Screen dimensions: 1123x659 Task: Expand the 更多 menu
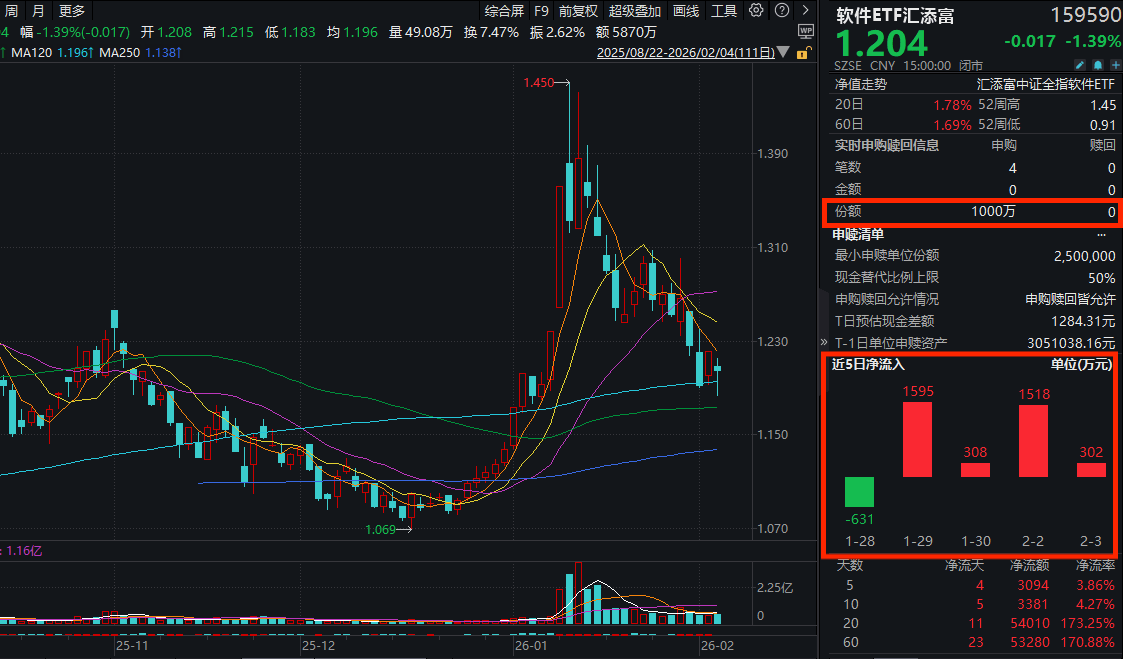click(x=71, y=10)
